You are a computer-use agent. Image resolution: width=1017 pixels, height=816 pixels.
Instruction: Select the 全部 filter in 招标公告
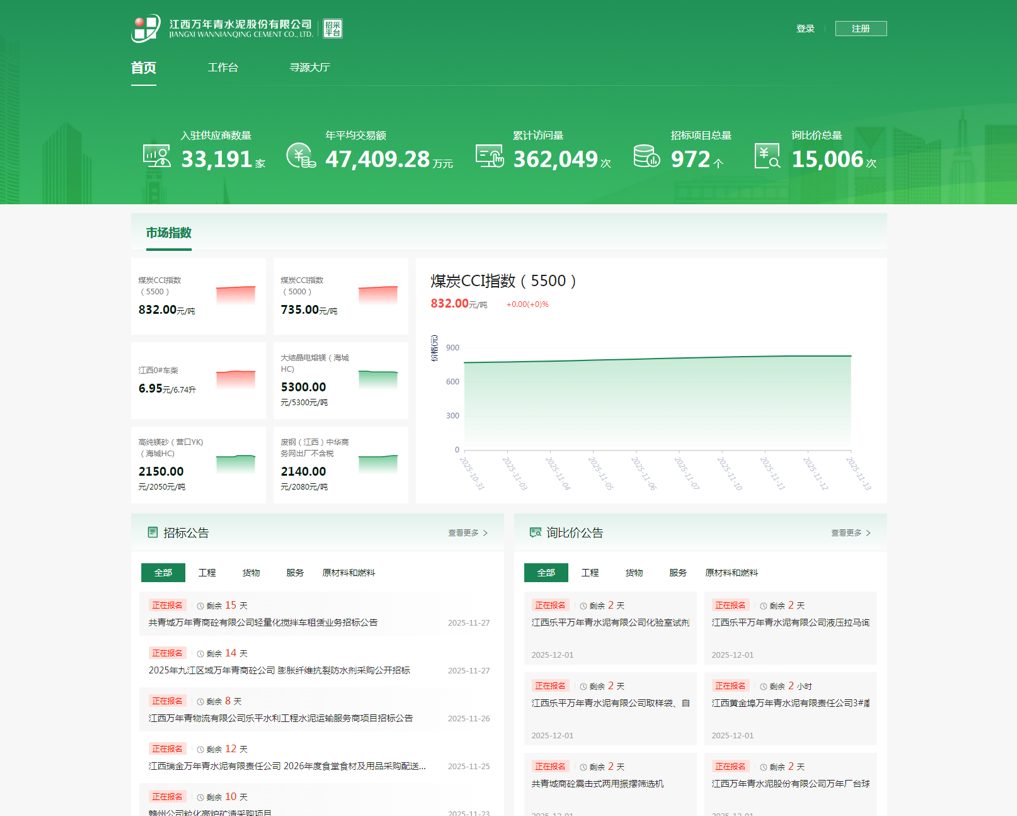[163, 573]
